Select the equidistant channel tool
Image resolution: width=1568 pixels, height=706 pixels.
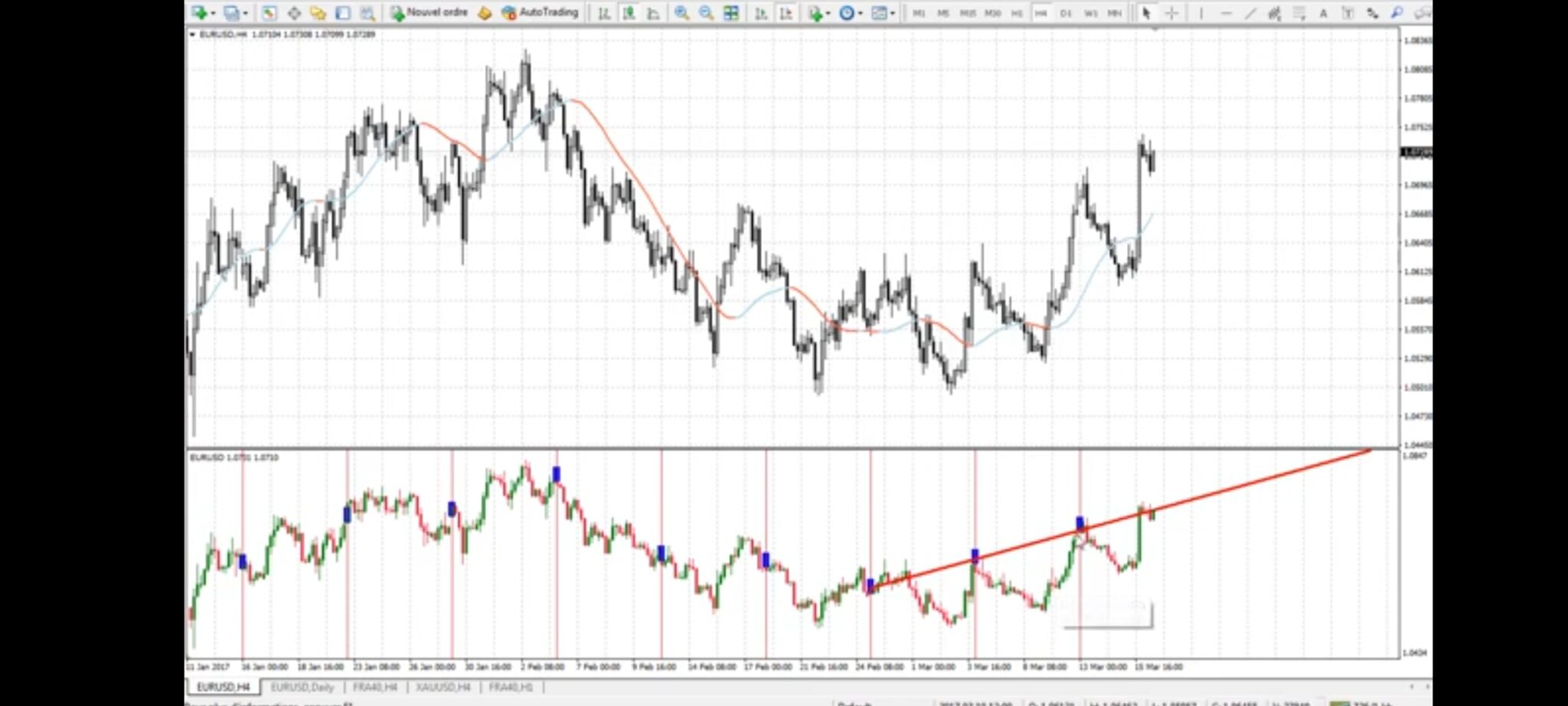(x=1275, y=13)
